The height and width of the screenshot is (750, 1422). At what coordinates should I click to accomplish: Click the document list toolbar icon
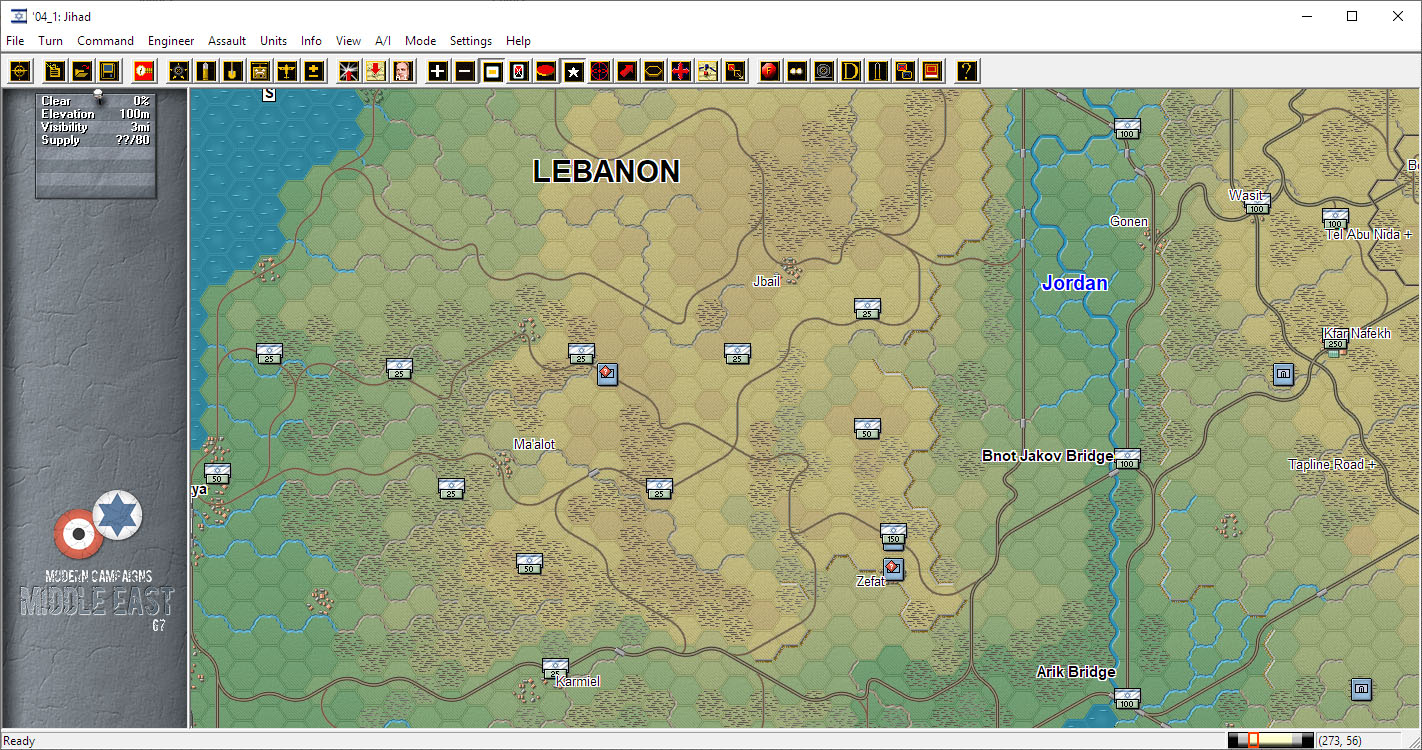point(55,71)
